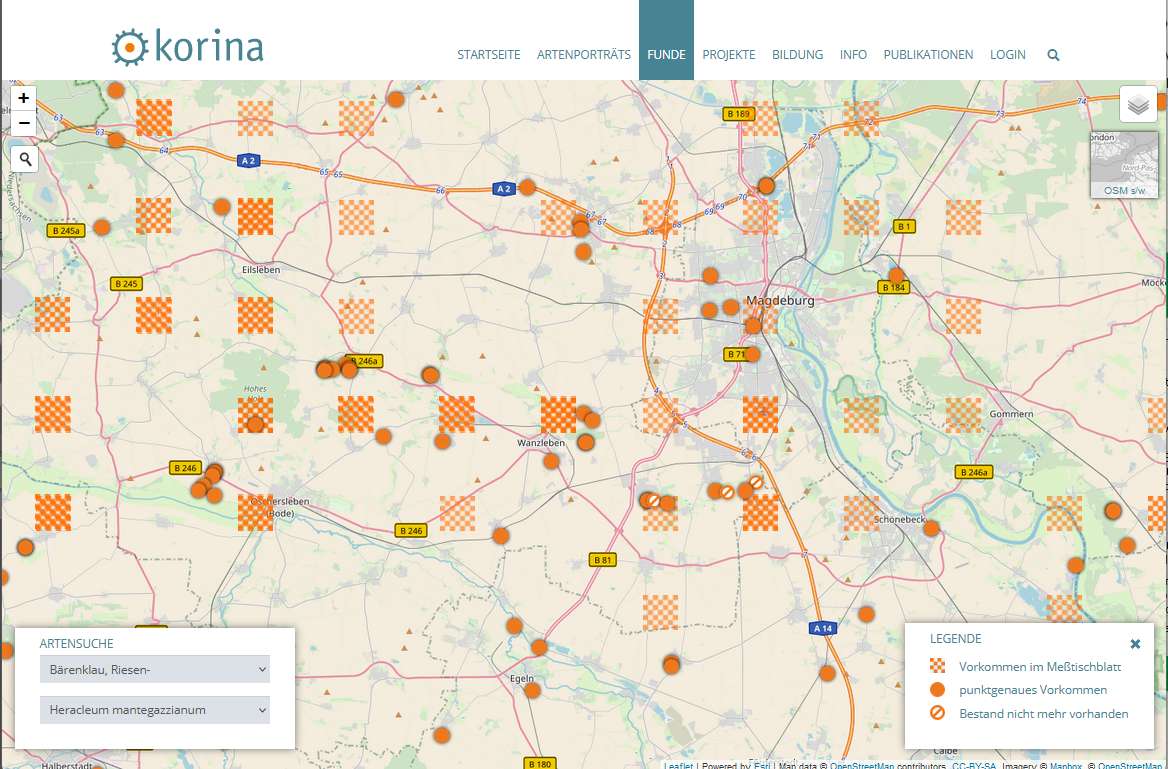
Task: Click the checkered 'Vorkommen im Meßtischblatt' legend swatch
Action: pos(937,666)
